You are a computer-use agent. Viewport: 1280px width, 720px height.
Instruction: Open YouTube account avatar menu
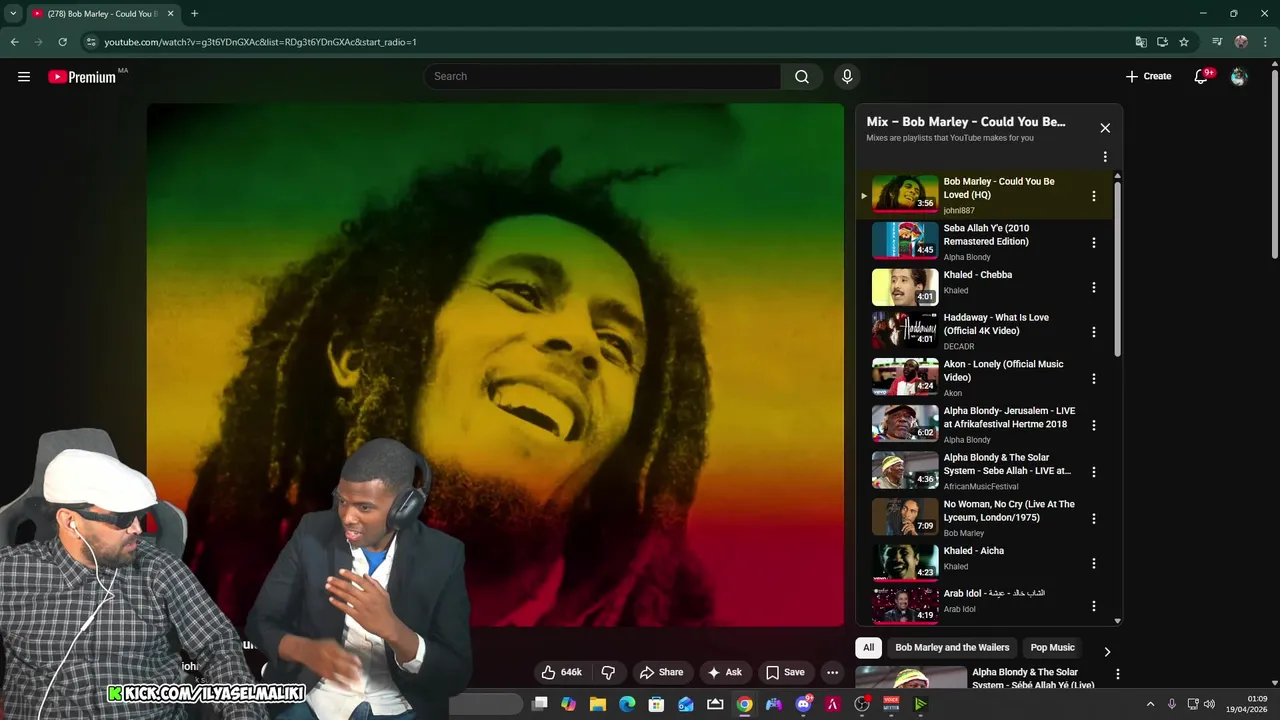click(1239, 76)
